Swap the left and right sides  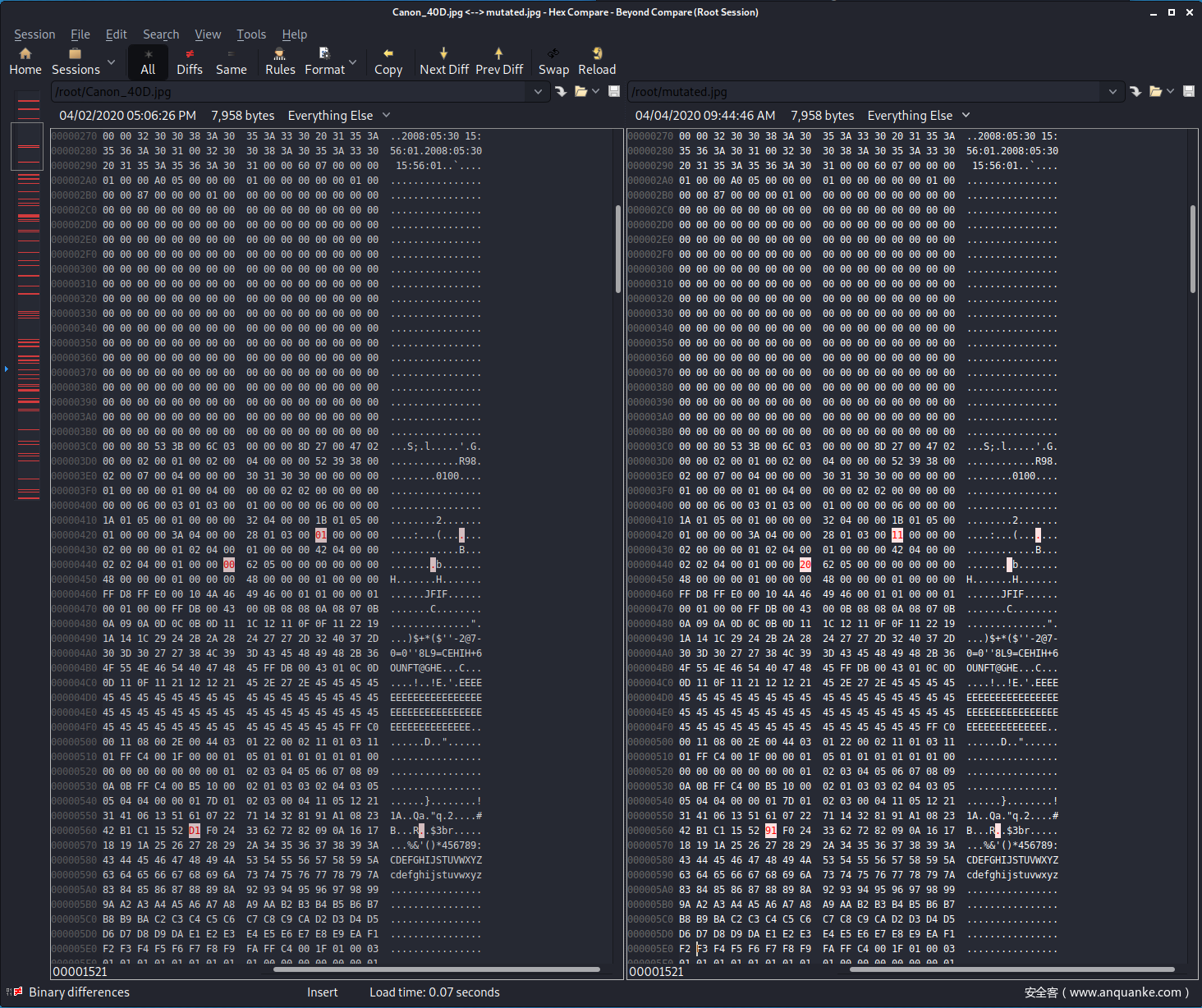coord(553,54)
